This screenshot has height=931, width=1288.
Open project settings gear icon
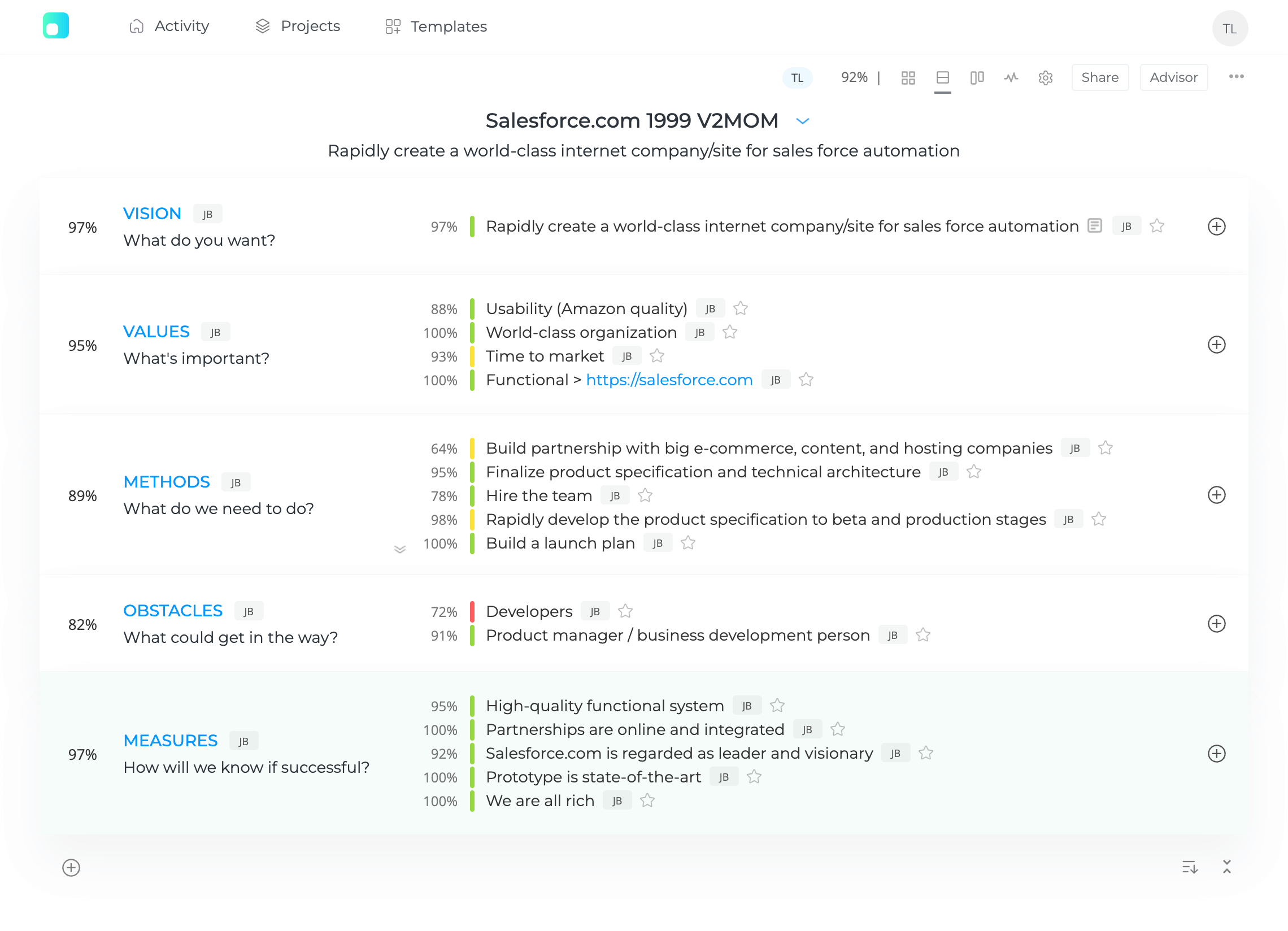coord(1046,78)
